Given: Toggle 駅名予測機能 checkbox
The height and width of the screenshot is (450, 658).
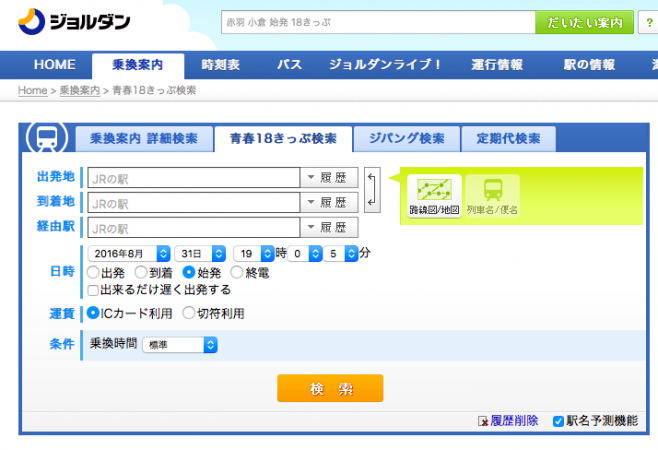Looking at the screenshot, I should coord(558,421).
